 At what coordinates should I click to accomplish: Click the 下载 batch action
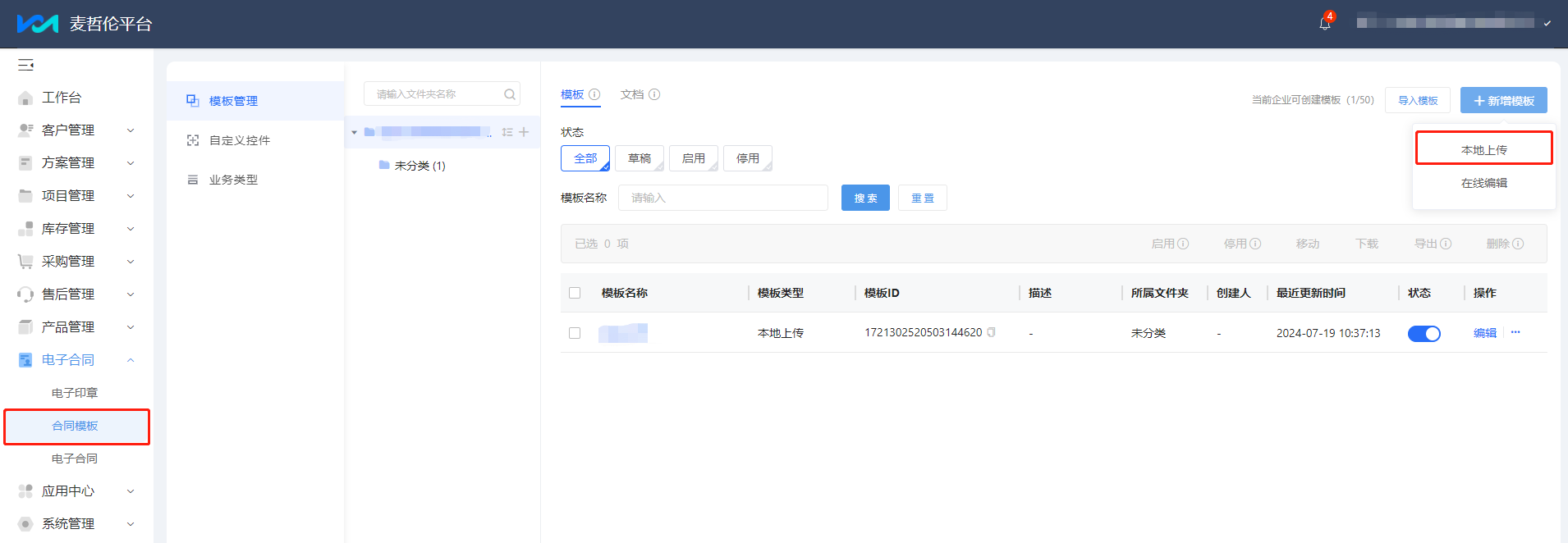point(1367,244)
